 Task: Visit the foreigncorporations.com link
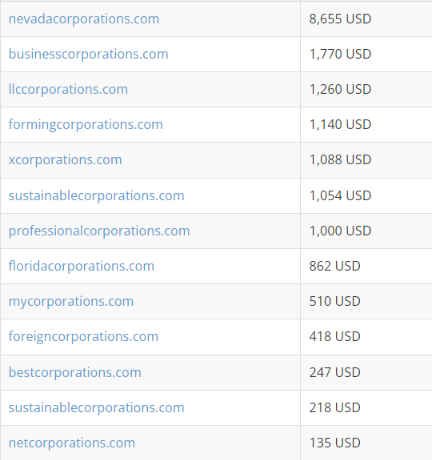(84, 337)
